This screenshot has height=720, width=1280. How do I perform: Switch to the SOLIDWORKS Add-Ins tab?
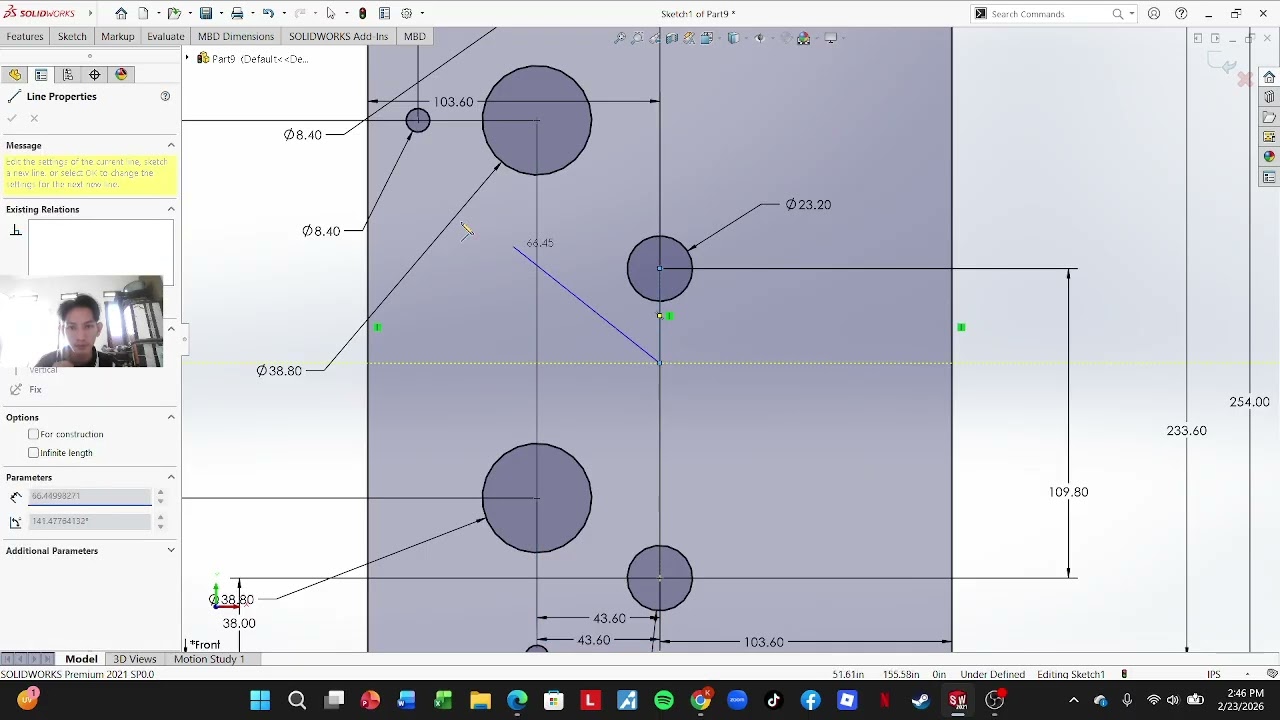pos(338,37)
